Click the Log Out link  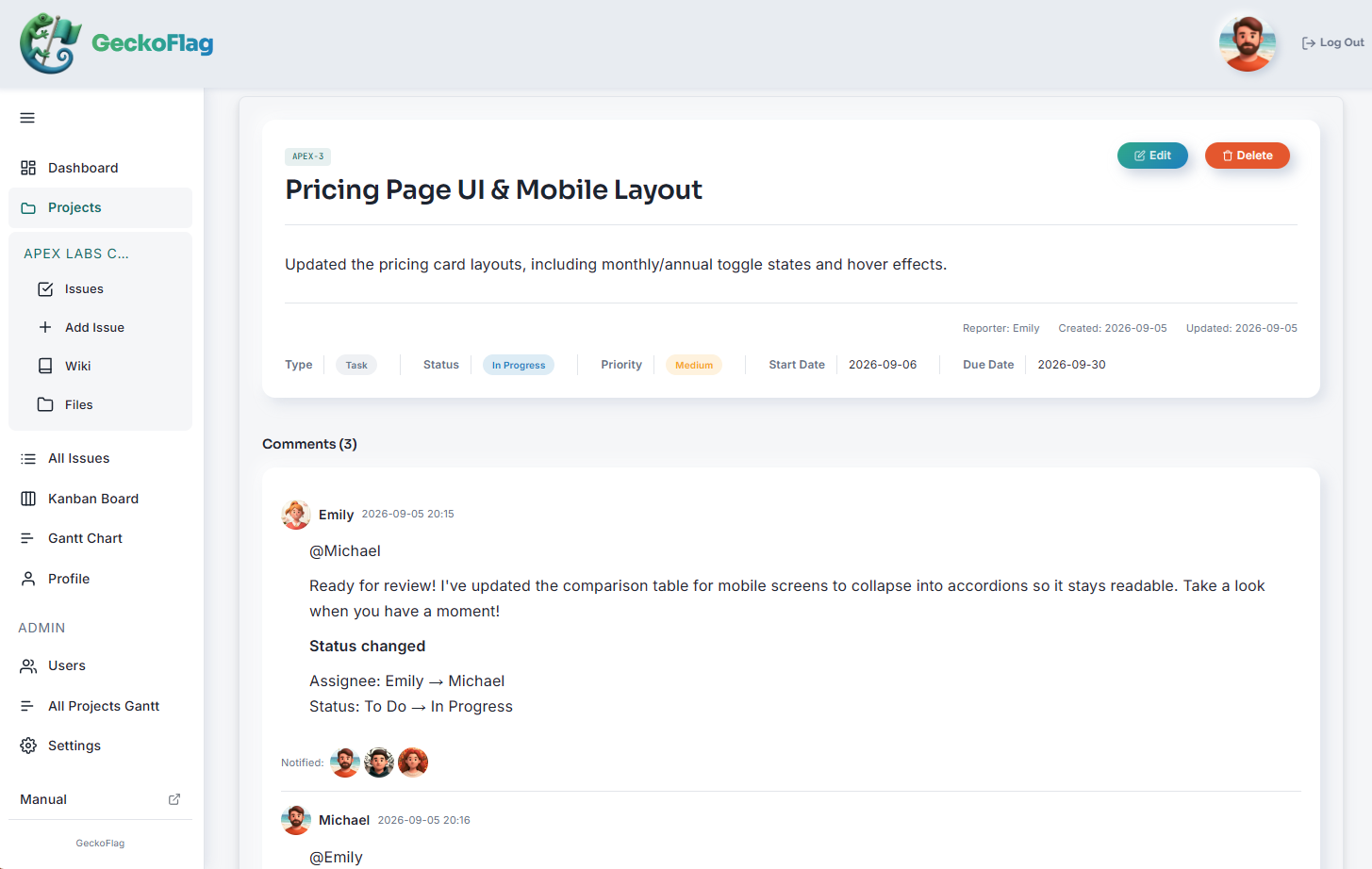(1332, 43)
